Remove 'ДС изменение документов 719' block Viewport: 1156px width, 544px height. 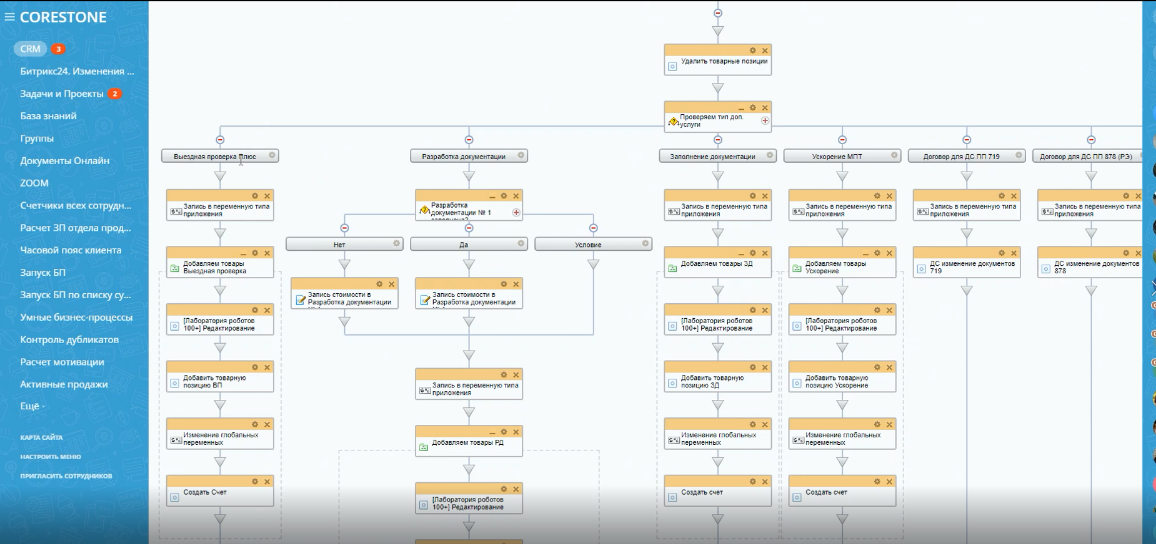1015,253
